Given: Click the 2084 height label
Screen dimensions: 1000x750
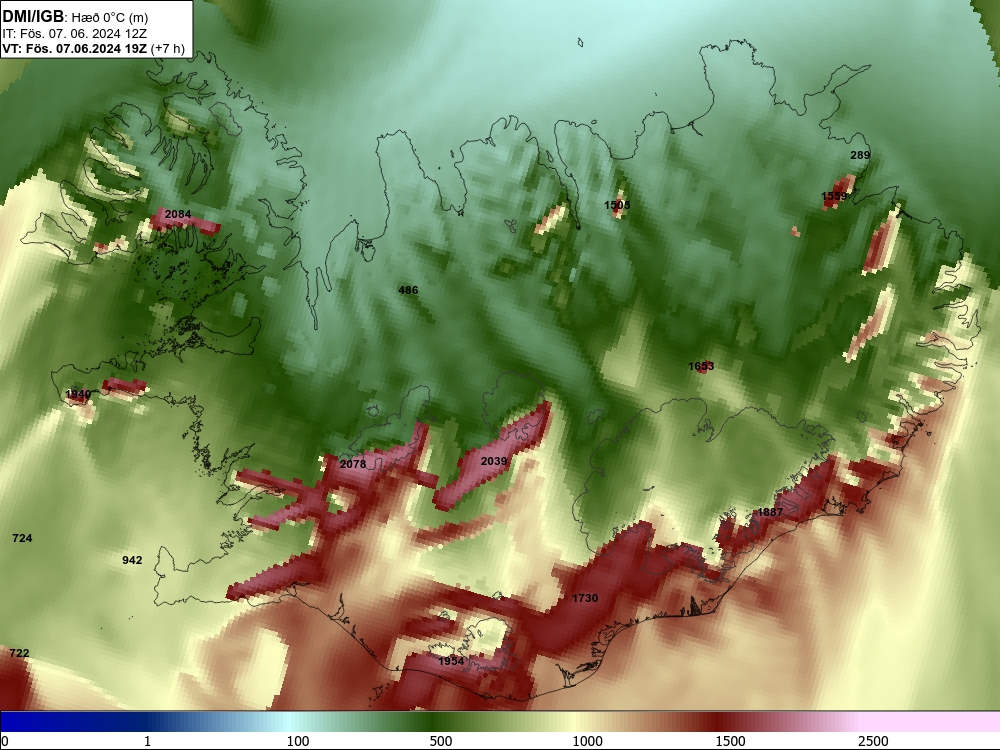Looking at the screenshot, I should tap(178, 214).
